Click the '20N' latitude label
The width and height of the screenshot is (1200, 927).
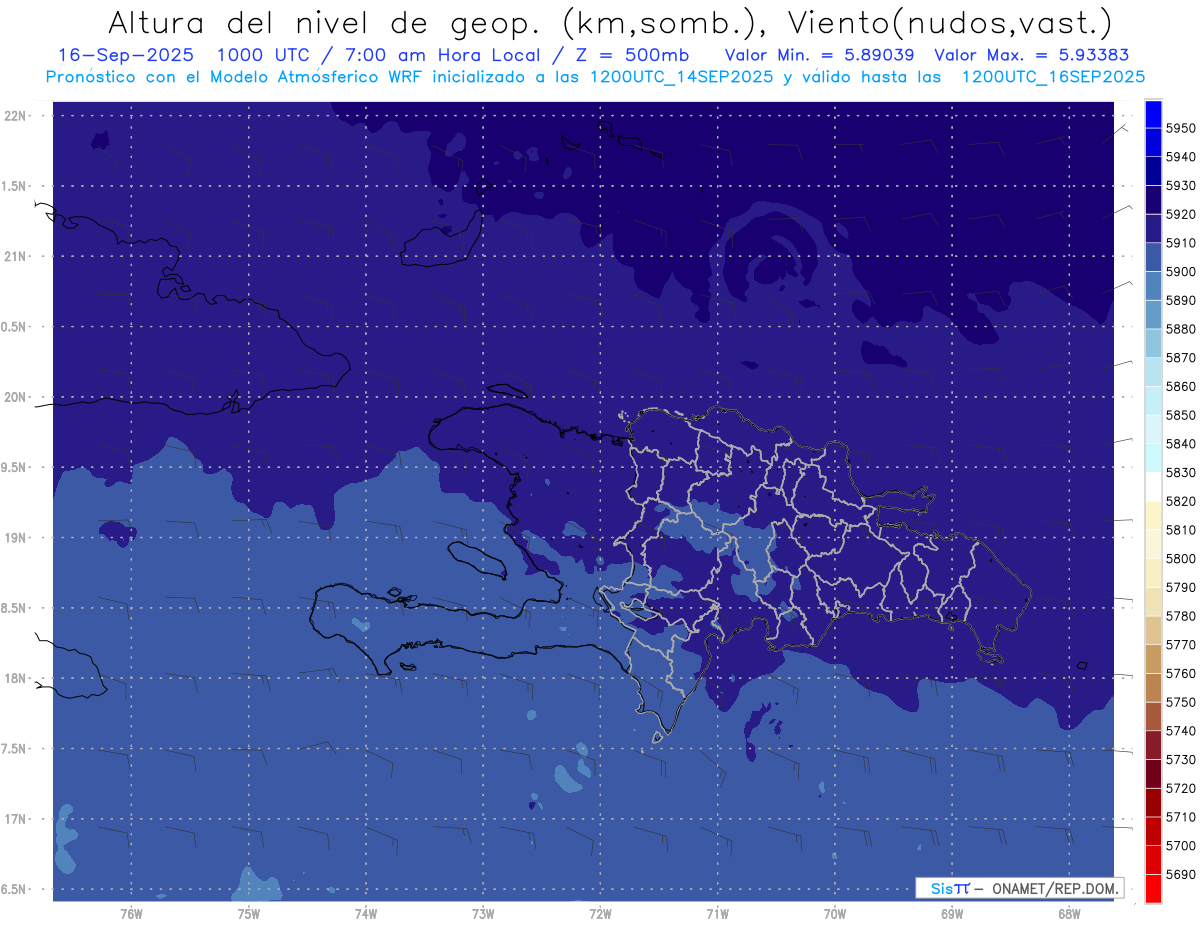pyautogui.click(x=17, y=397)
